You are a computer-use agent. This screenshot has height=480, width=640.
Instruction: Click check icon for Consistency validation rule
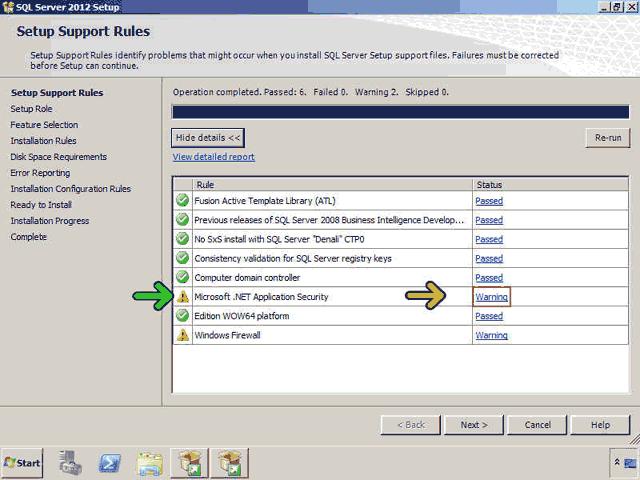click(182, 258)
